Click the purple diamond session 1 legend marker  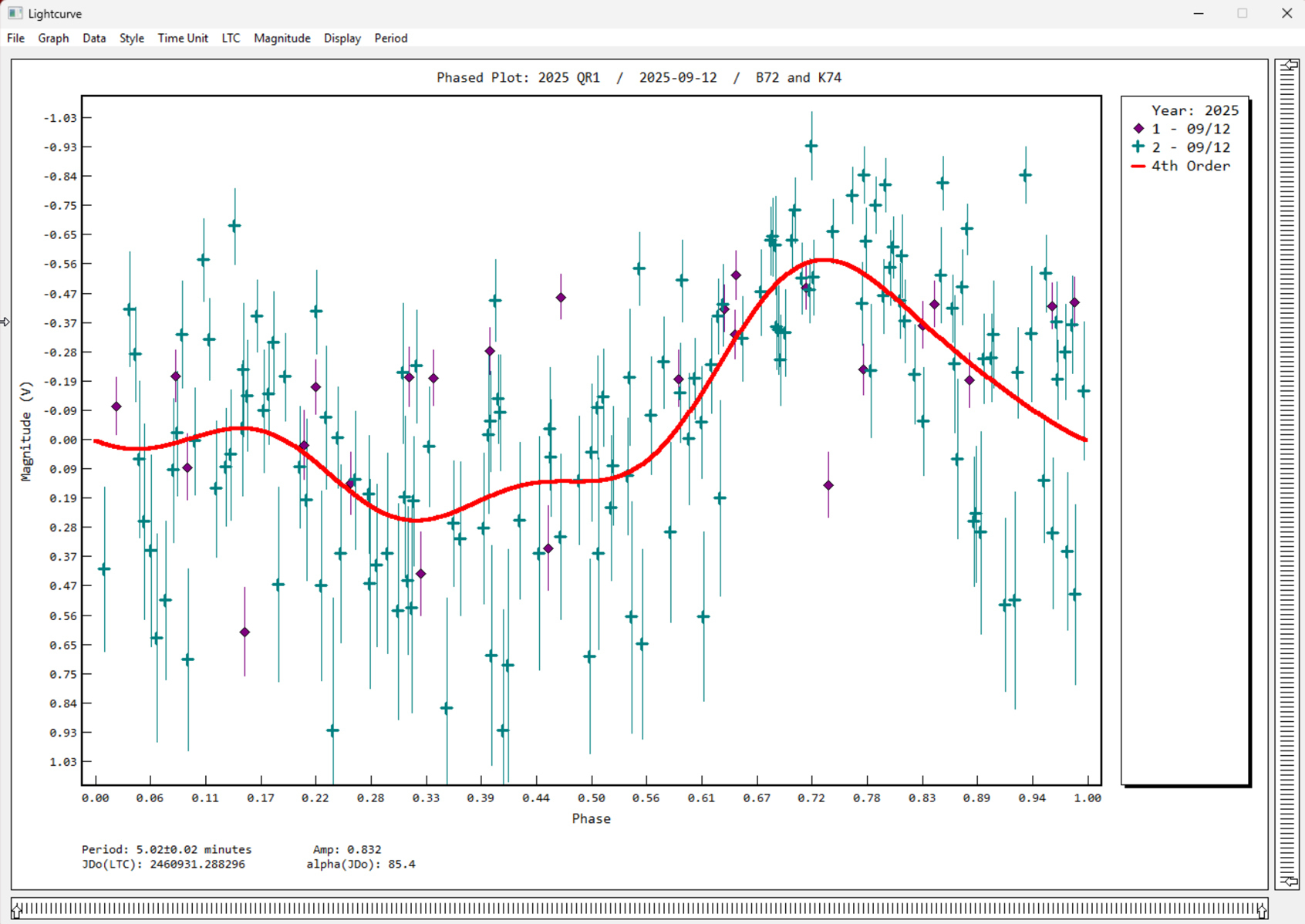(x=1138, y=129)
